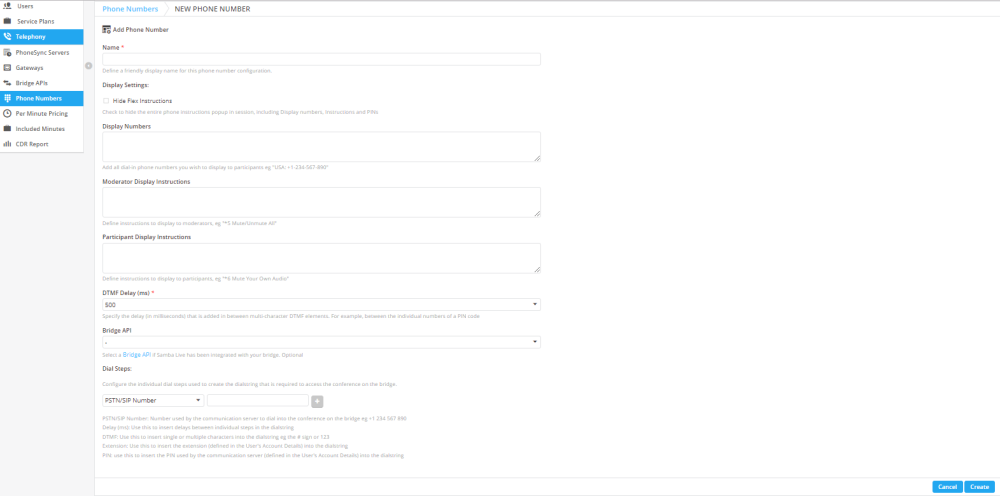Click the Per Minute Pricing clock icon
The width and height of the screenshot is (1000, 496).
[x=8, y=113]
